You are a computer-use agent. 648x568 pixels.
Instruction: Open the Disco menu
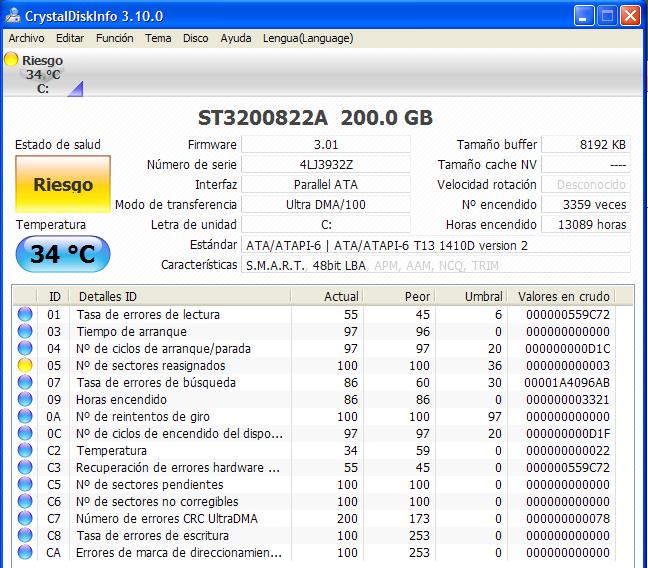[x=195, y=38]
